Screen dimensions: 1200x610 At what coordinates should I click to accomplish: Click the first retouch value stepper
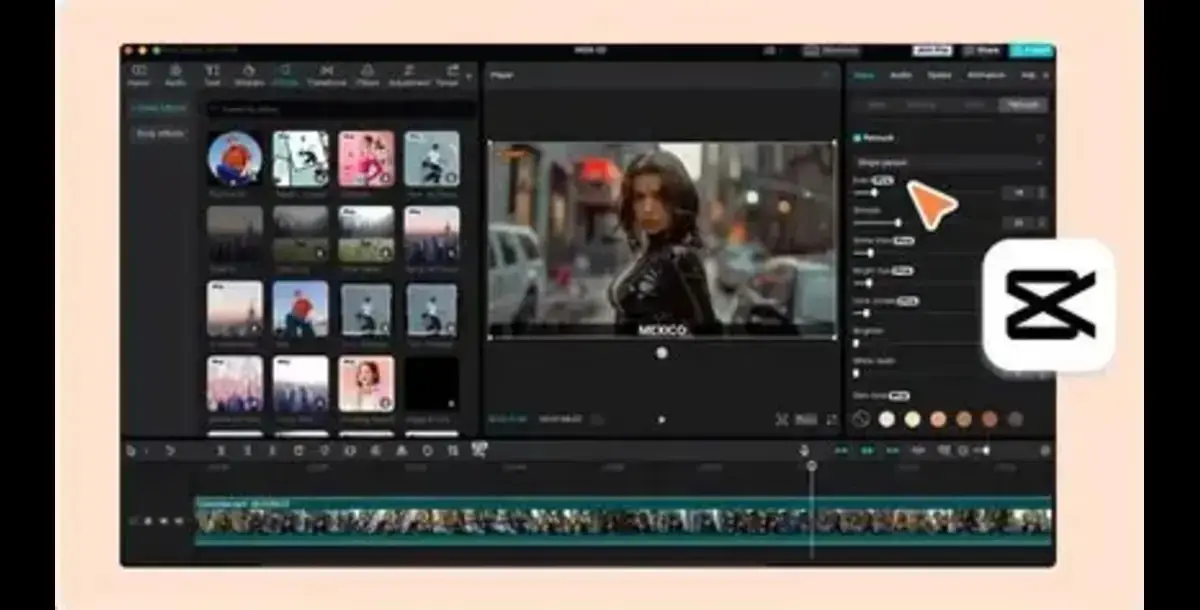[x=1042, y=192]
